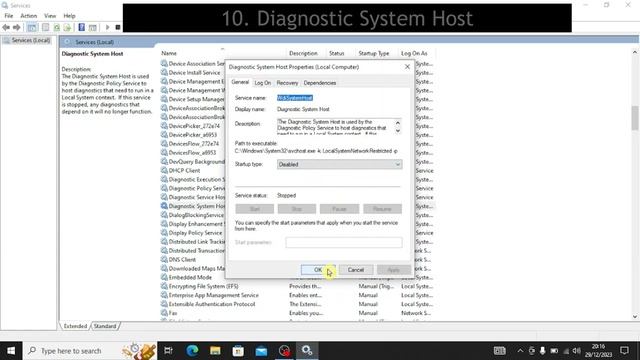Switch to the Log On tab
Image resolution: width=640 pixels, height=360 pixels.
[262, 83]
